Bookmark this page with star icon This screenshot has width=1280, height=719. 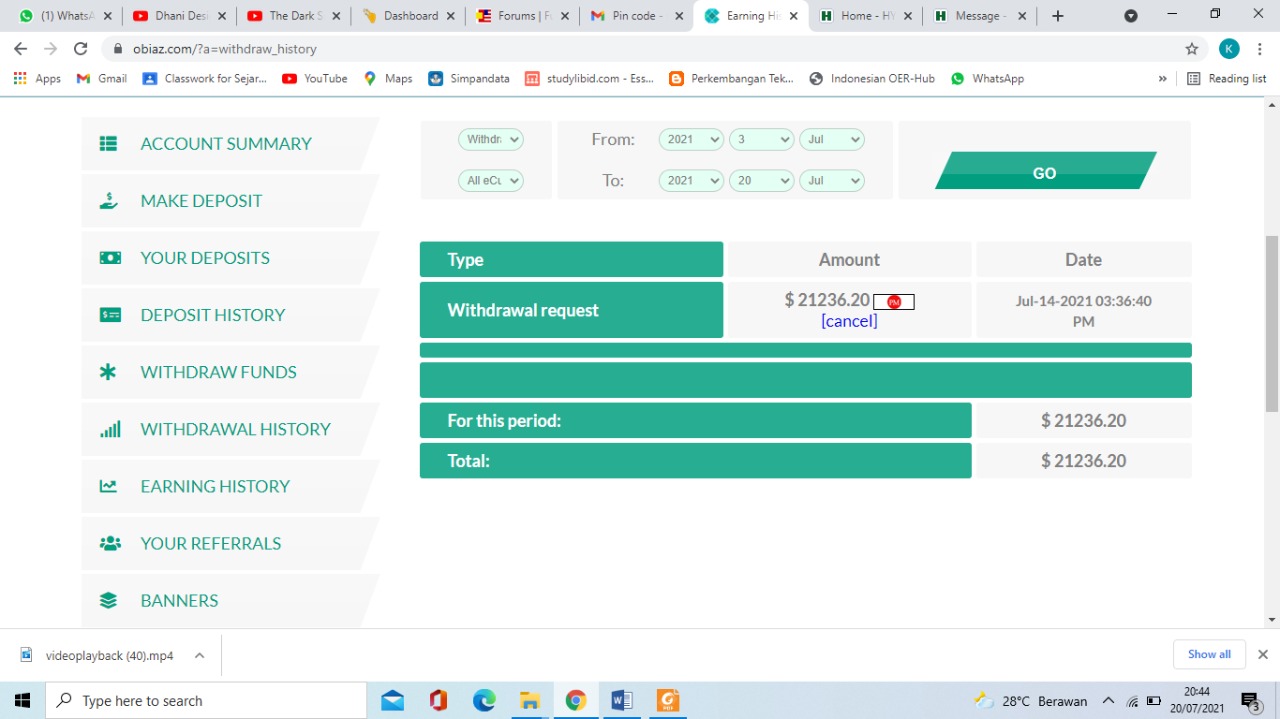[x=1191, y=49]
